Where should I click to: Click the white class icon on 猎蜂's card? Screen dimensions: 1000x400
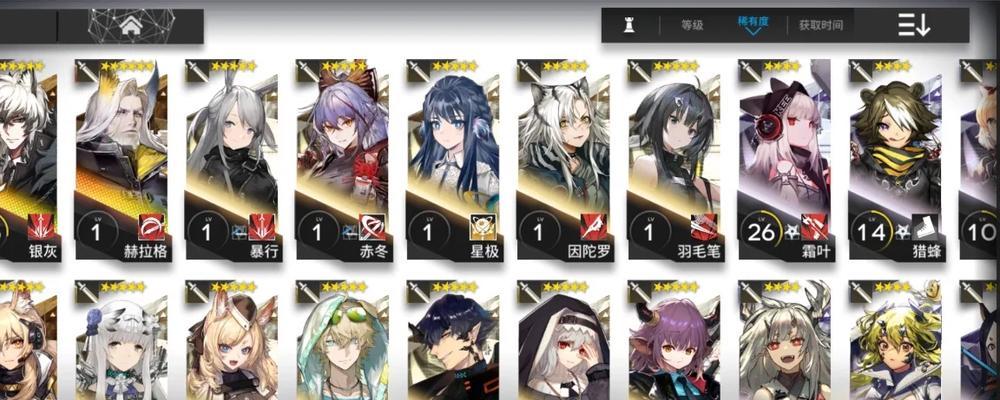click(x=925, y=226)
